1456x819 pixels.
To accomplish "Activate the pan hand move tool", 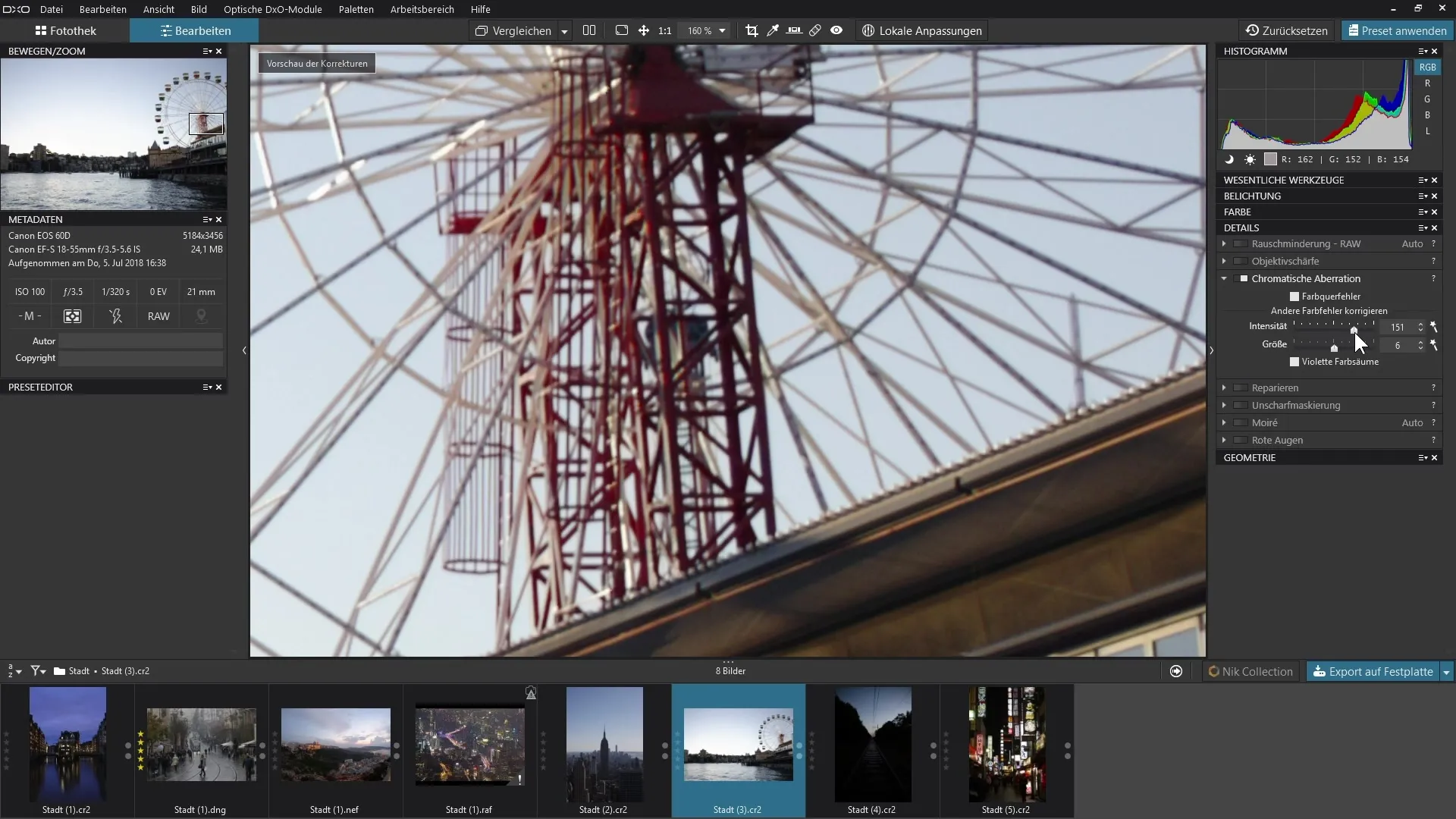I will click(643, 30).
